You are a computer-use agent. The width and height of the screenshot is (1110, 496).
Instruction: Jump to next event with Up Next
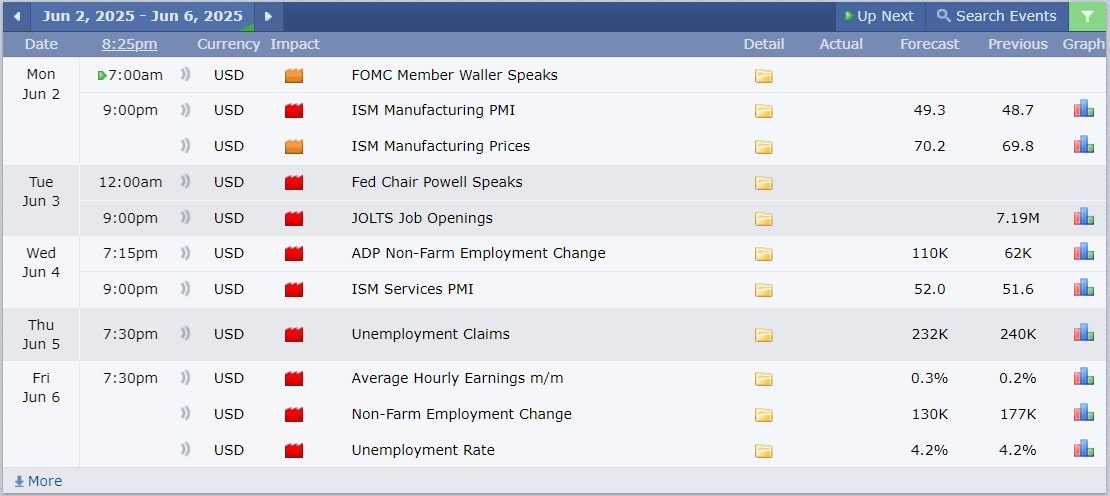point(880,16)
